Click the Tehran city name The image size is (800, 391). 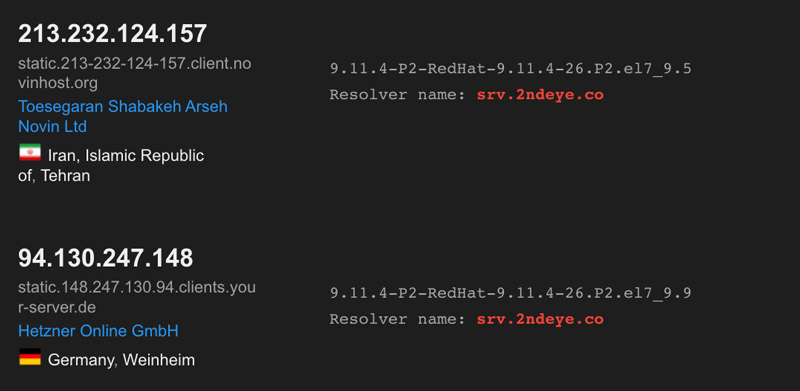click(x=66, y=176)
